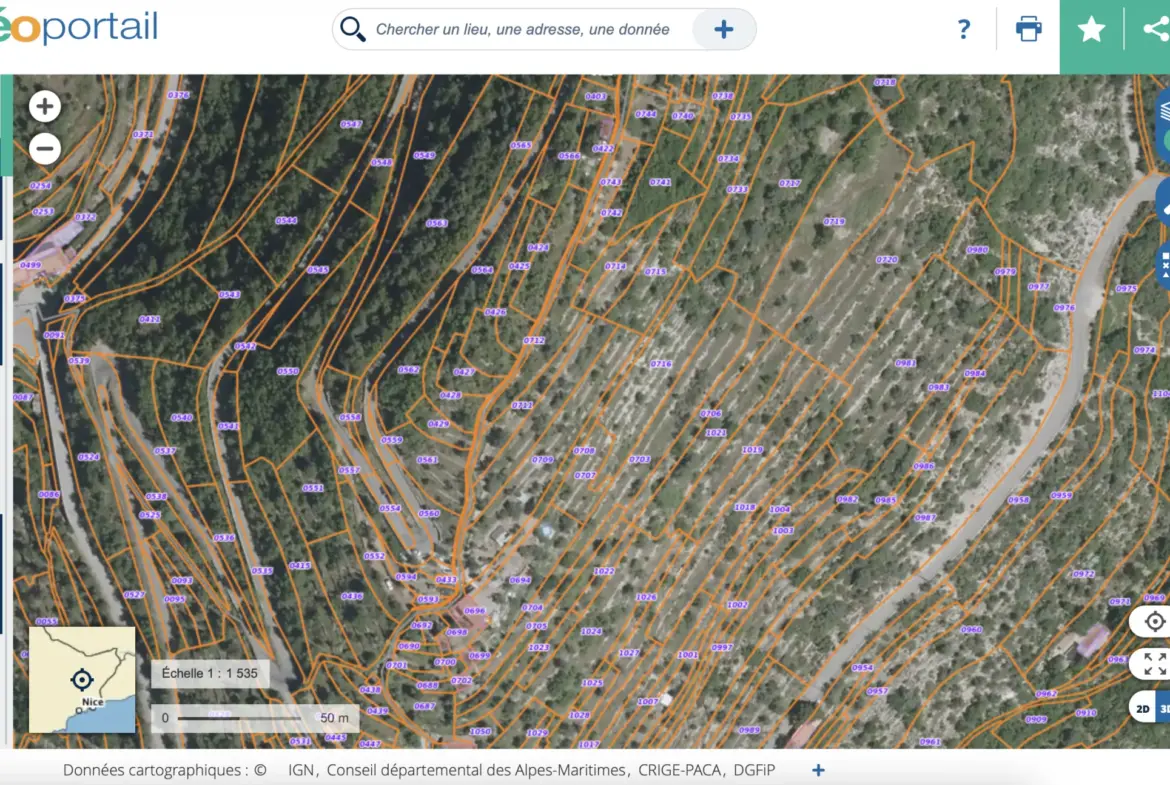Select parcel label 0975

1126,288
